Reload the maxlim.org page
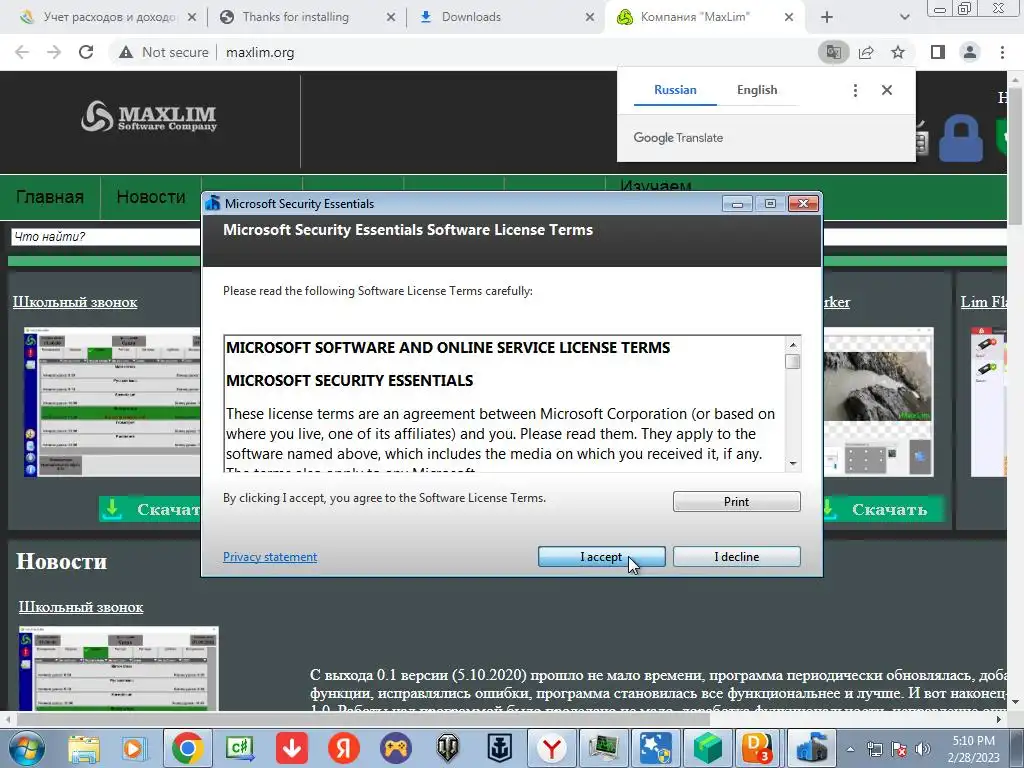The height and width of the screenshot is (768, 1024). point(86,52)
